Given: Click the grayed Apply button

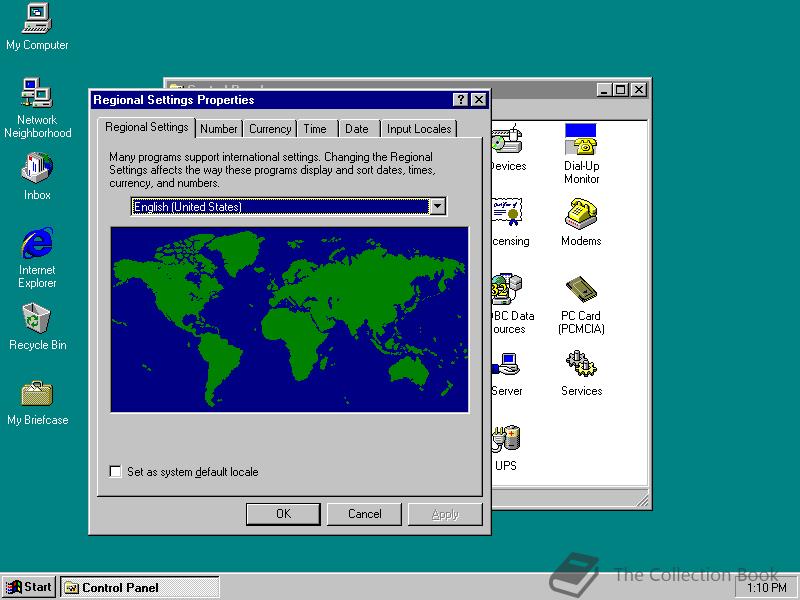Looking at the screenshot, I should point(445,514).
